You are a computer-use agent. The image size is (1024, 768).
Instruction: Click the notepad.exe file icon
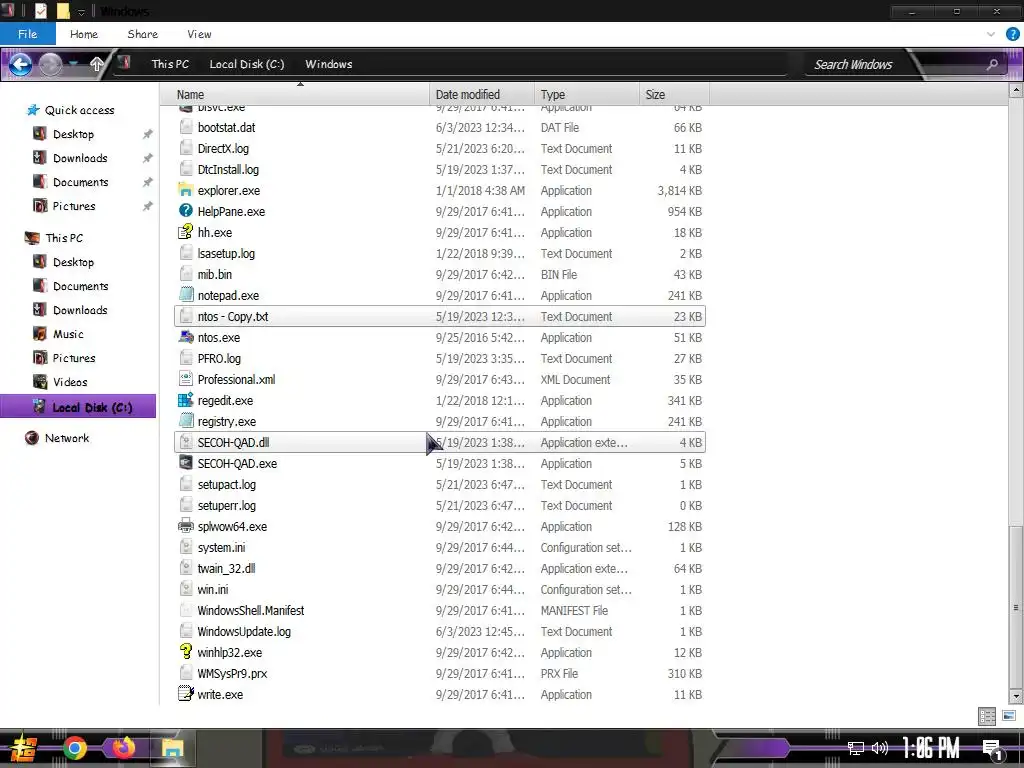(185, 295)
